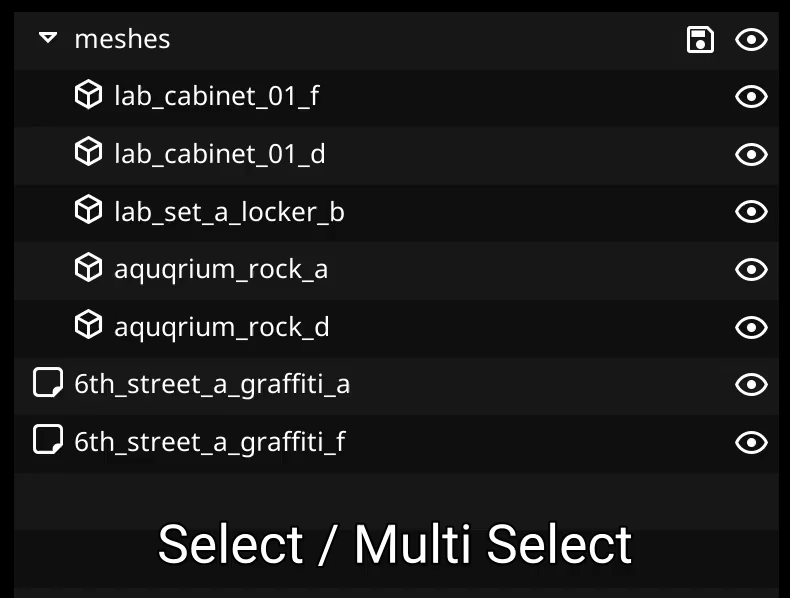This screenshot has height=598, width=790.
Task: Click the decal icon for 6th_street_a_graffiti_f
Action: [48, 441]
